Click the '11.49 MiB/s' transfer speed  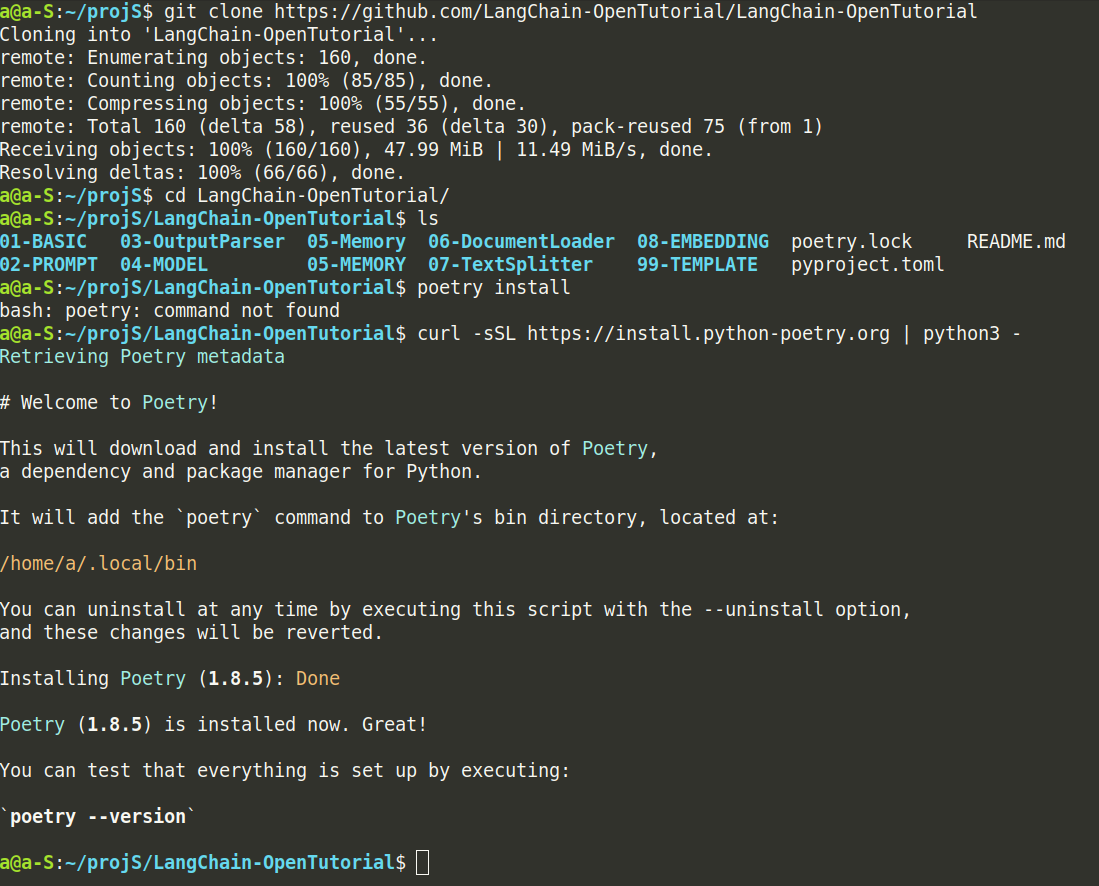[x=576, y=150]
